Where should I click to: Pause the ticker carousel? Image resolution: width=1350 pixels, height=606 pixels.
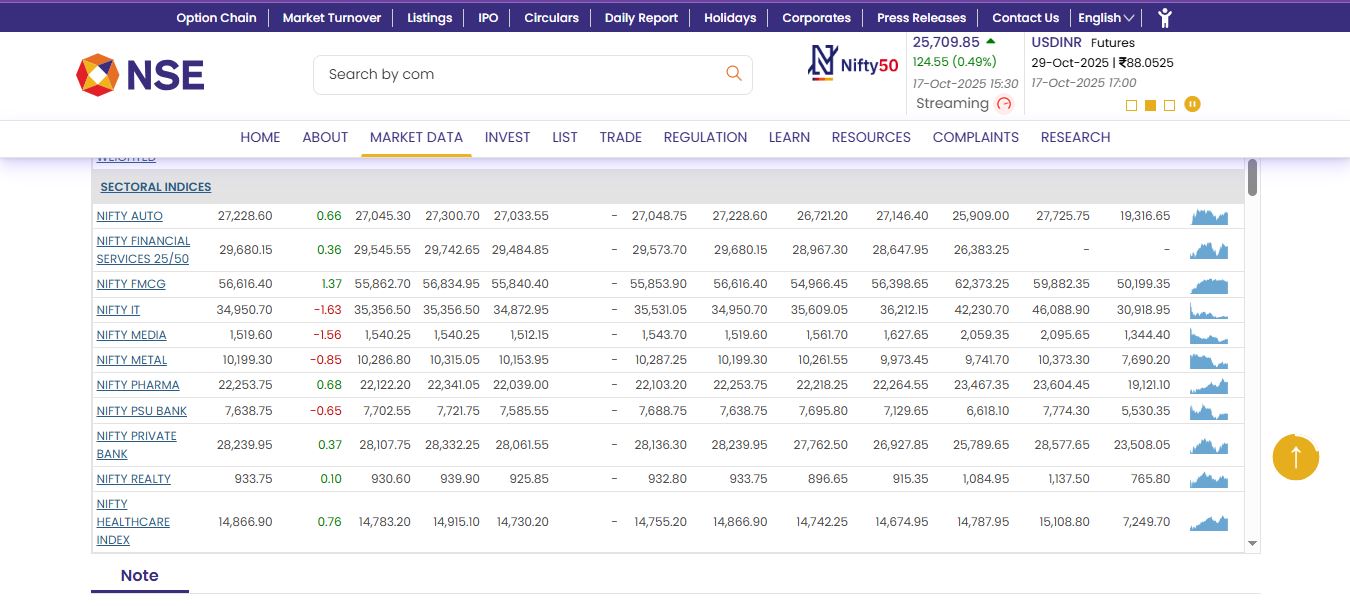coord(1192,104)
